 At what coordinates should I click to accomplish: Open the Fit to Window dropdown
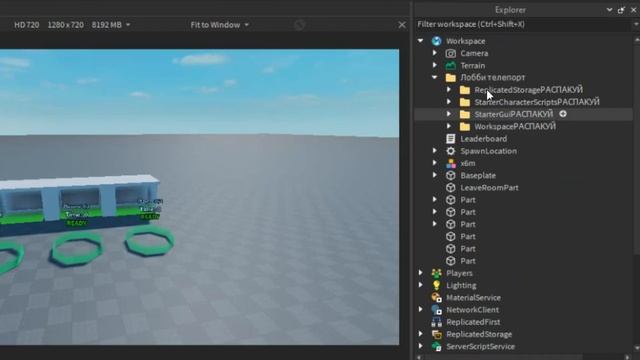[x=220, y=25]
